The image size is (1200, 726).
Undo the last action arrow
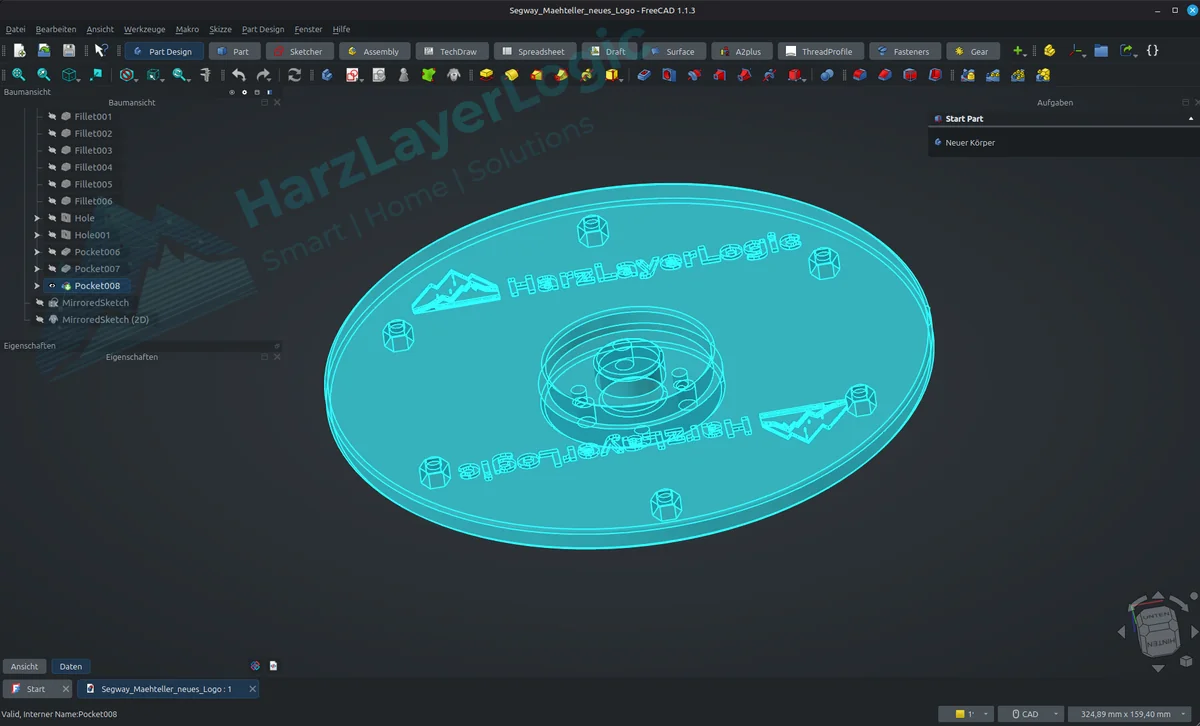click(238, 75)
